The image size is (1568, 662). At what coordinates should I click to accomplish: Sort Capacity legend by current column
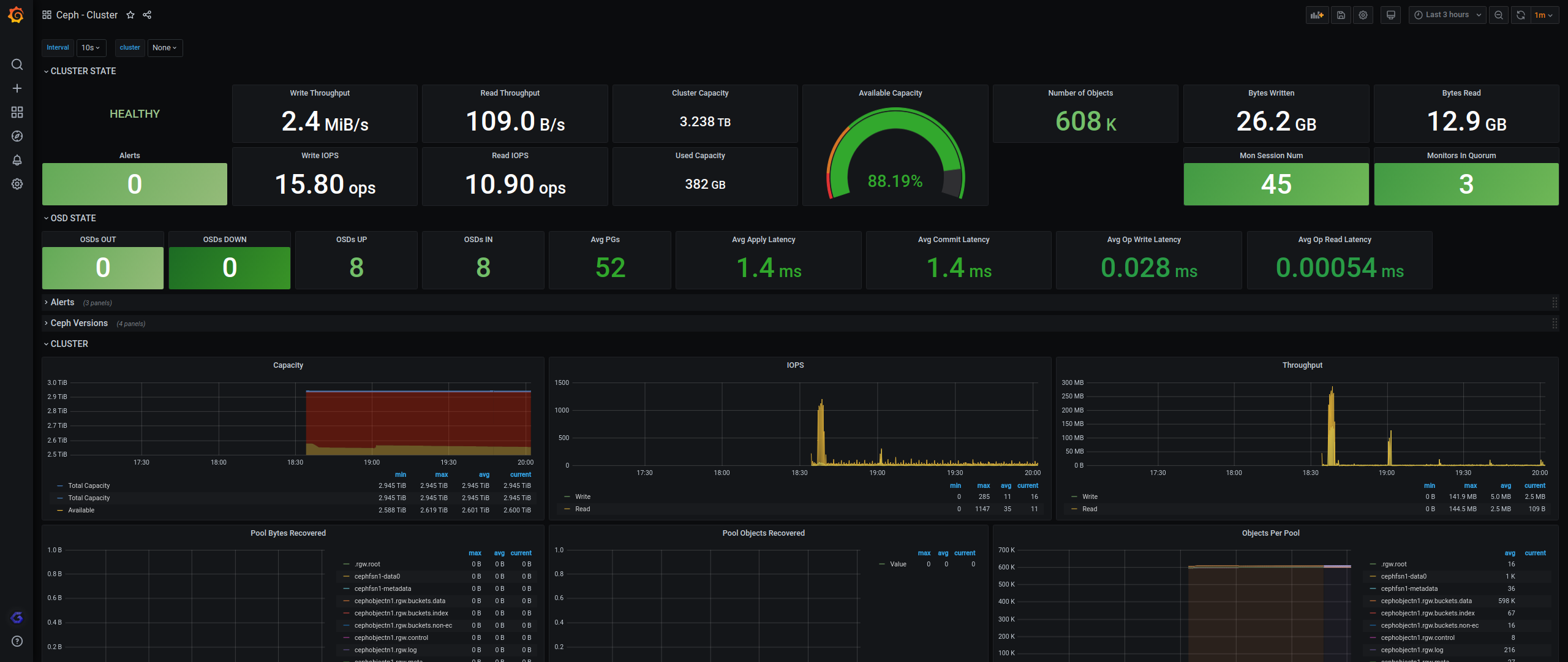(520, 474)
